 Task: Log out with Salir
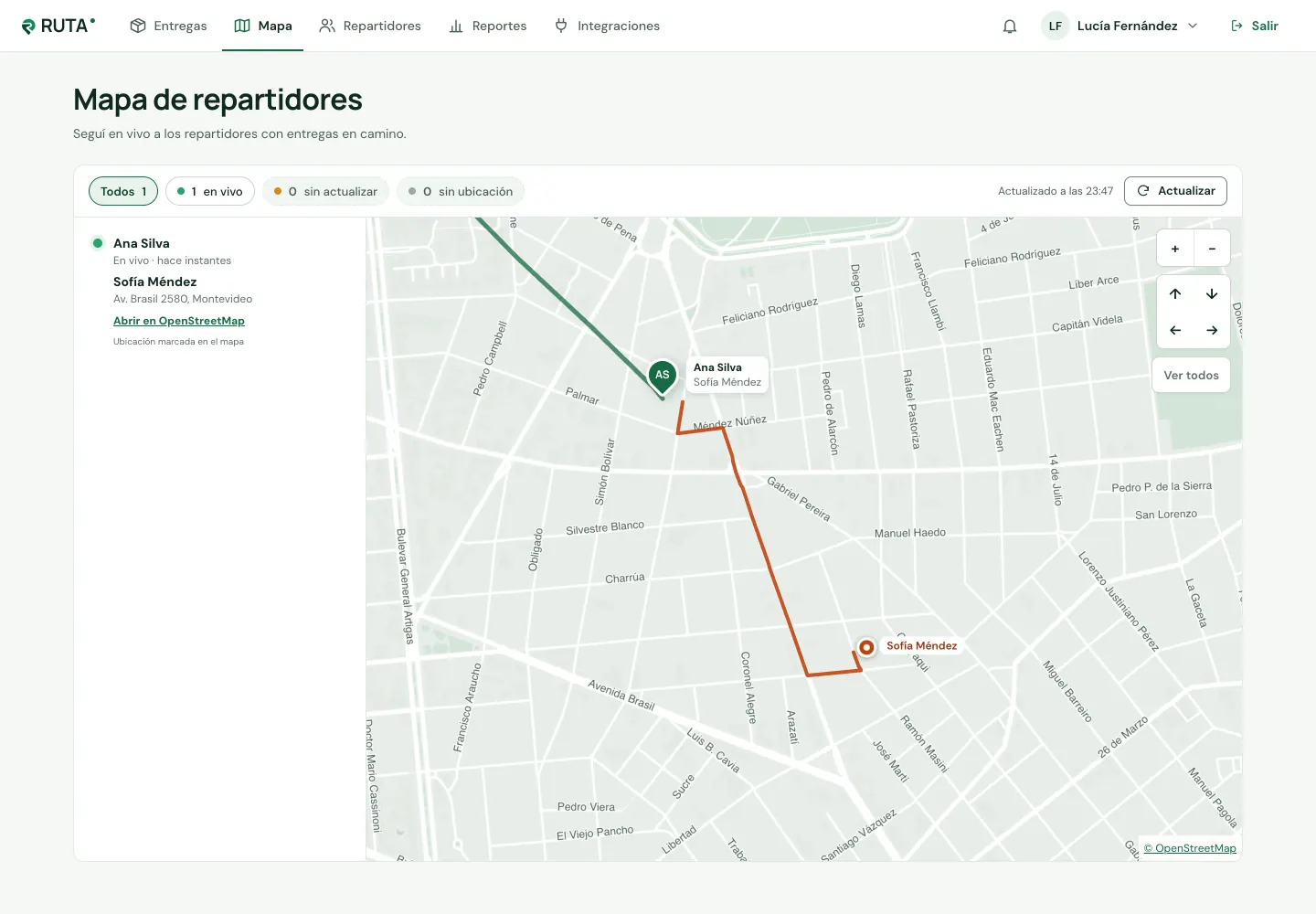point(1255,26)
